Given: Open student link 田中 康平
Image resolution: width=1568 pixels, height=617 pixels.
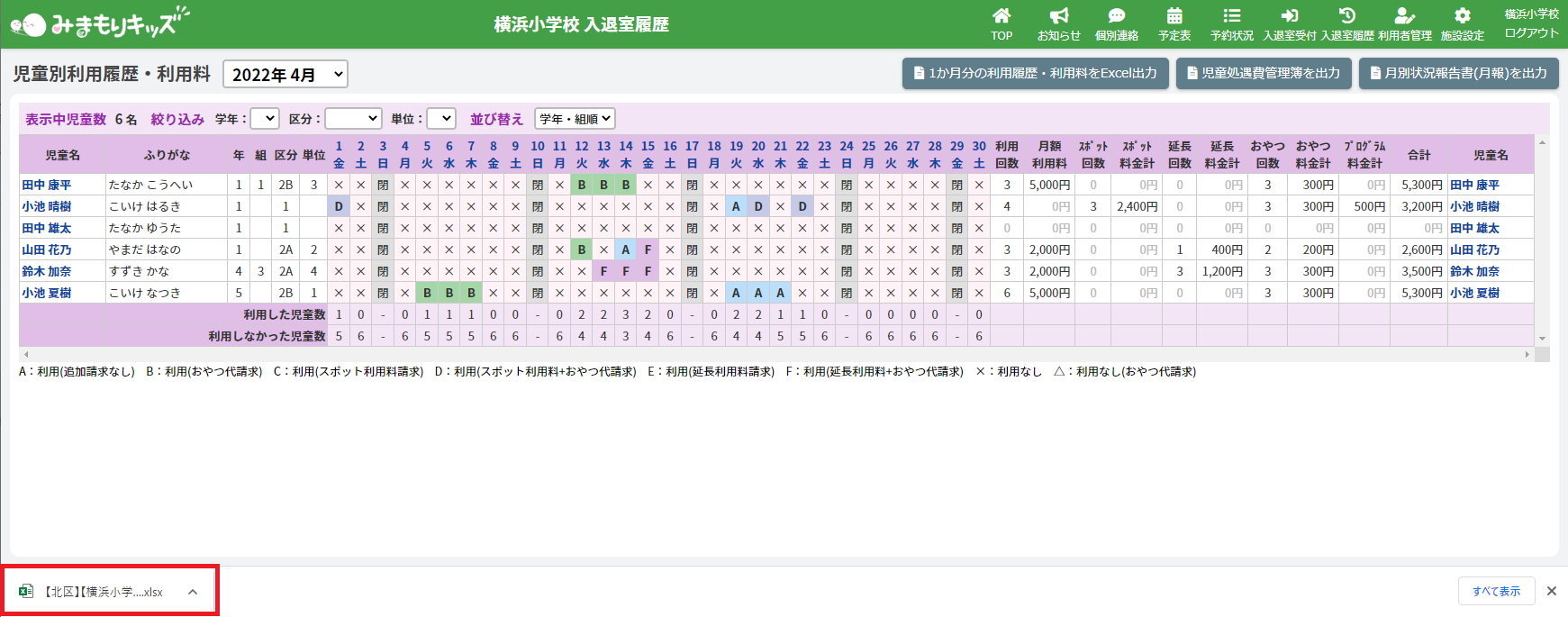Looking at the screenshot, I should (47, 185).
